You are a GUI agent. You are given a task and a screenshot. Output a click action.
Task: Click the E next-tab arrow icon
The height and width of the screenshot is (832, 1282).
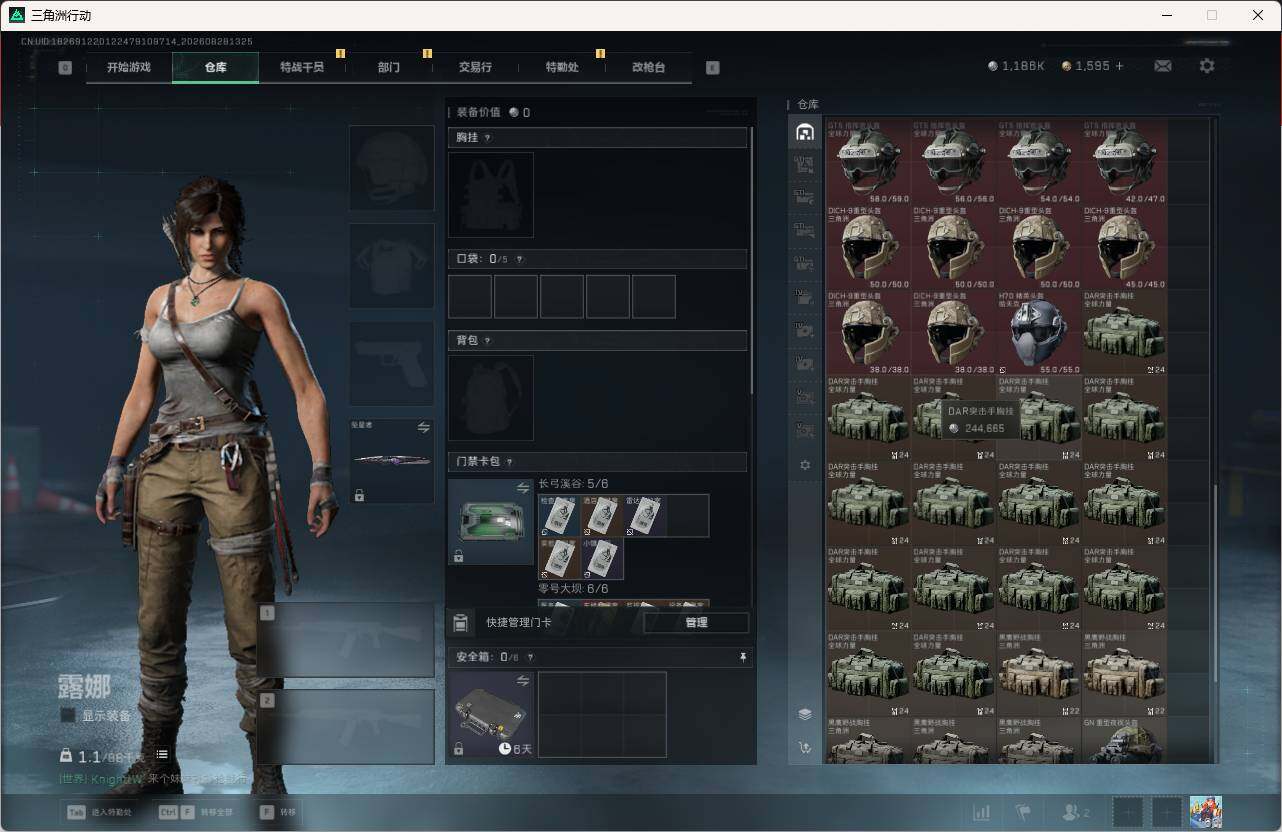(x=712, y=68)
